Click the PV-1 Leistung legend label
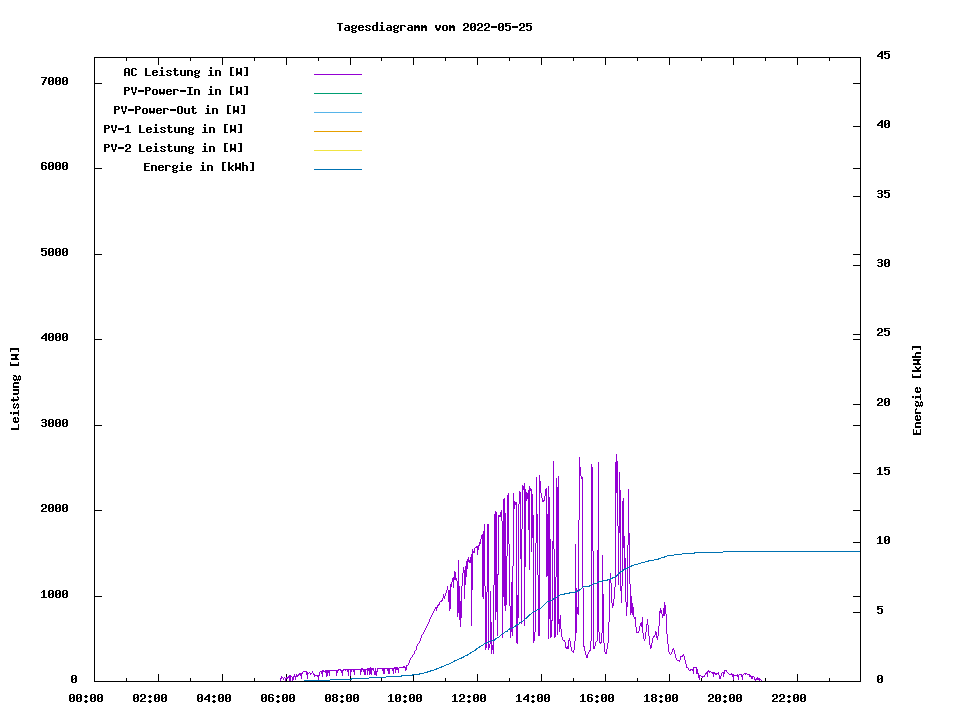 173,129
